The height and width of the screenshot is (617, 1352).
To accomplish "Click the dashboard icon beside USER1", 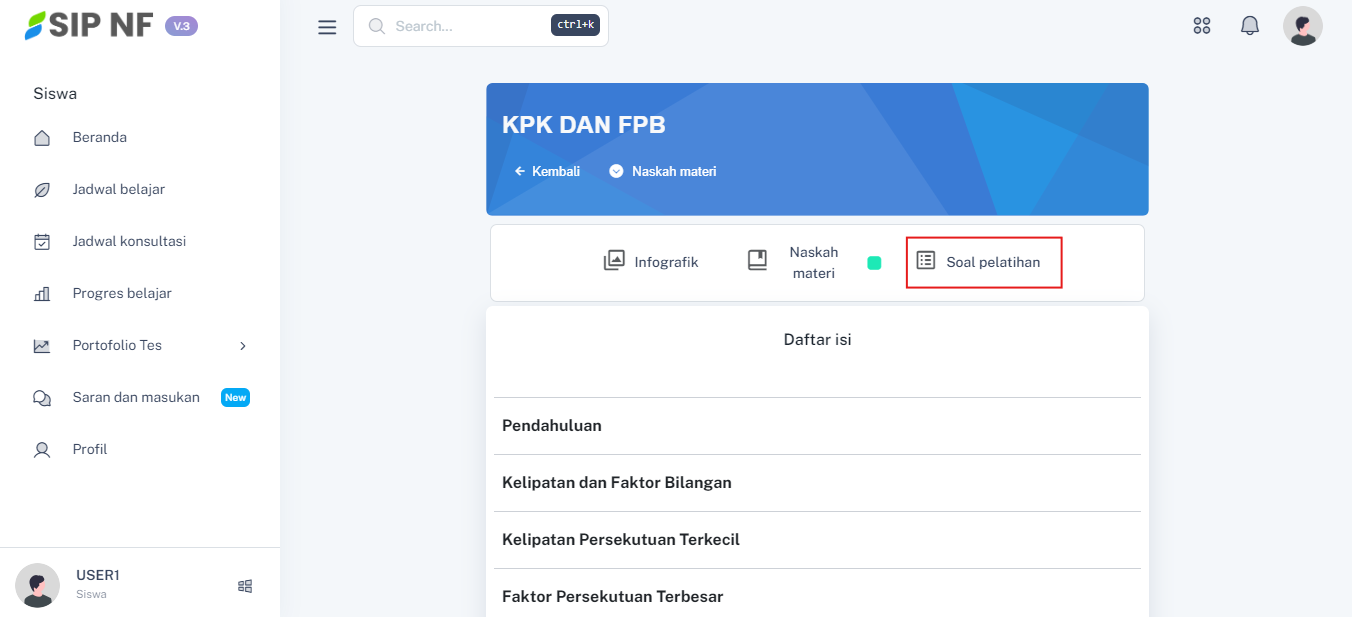I will coord(245,586).
